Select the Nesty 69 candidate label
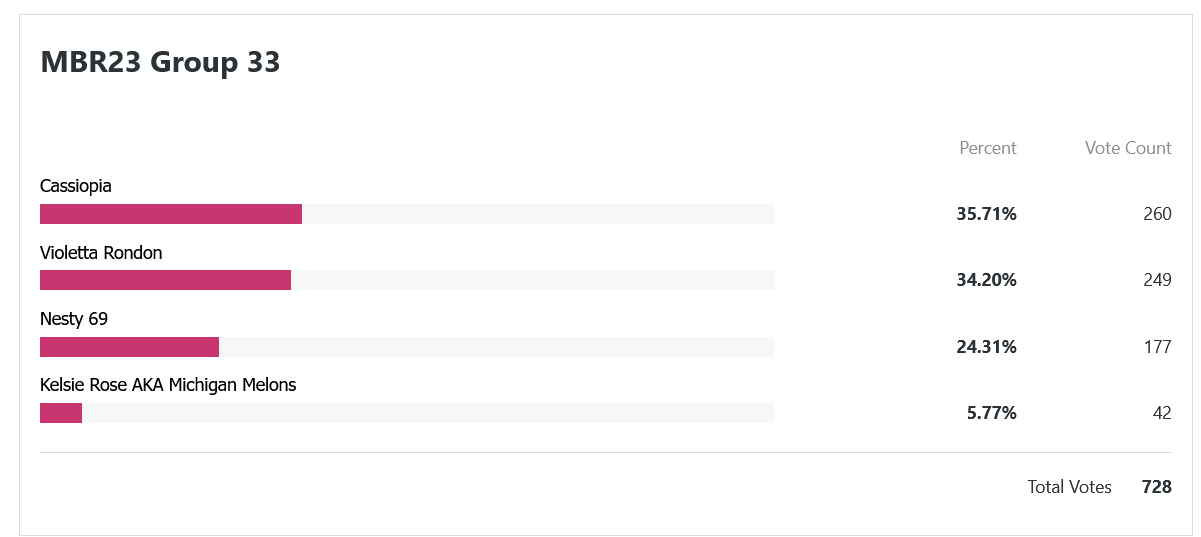Viewport: 1201px width, 537px height. (74, 319)
